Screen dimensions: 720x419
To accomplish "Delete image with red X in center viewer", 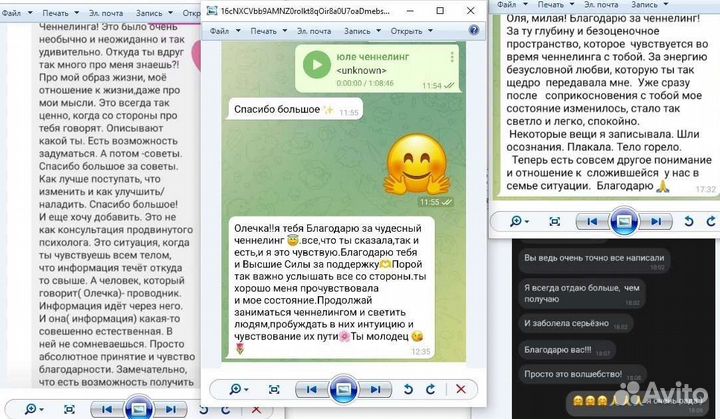I will pos(461,389).
